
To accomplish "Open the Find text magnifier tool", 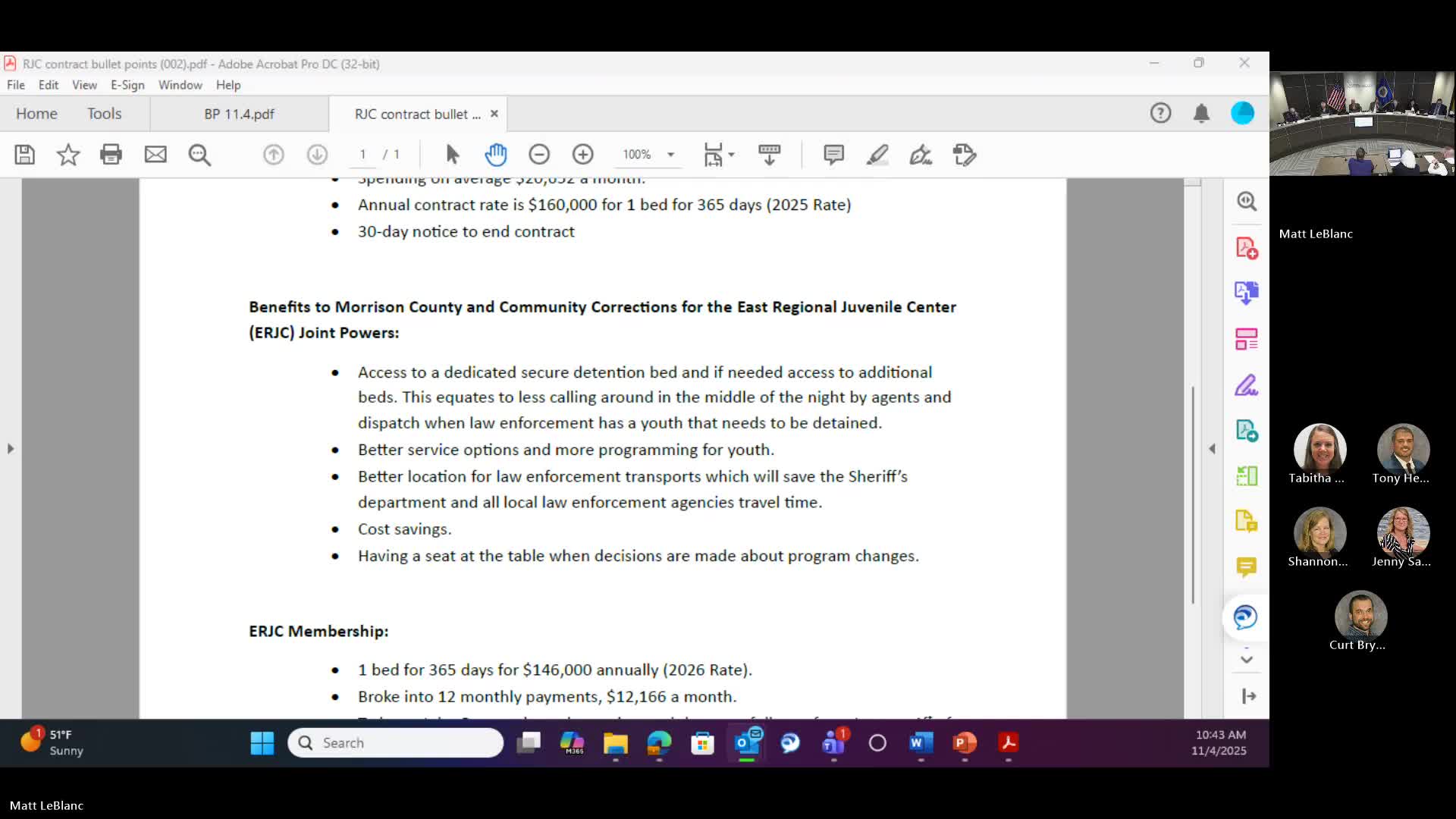I will click(199, 155).
